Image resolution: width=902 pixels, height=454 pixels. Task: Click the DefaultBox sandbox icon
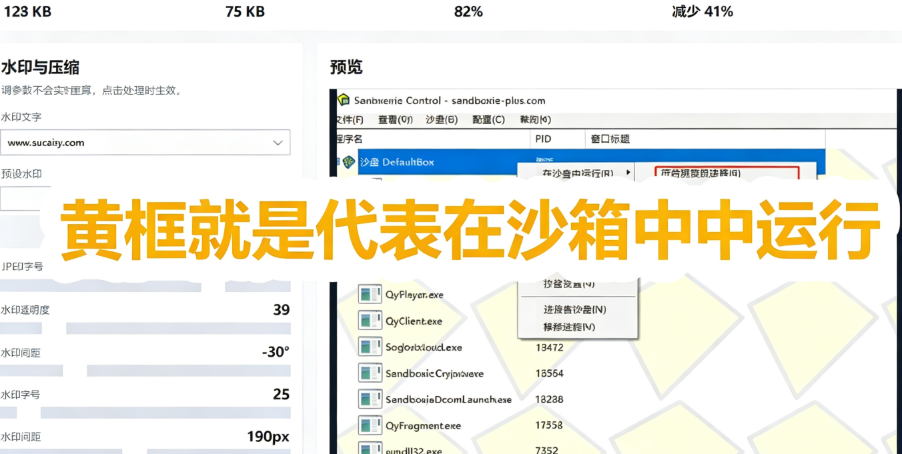348,162
